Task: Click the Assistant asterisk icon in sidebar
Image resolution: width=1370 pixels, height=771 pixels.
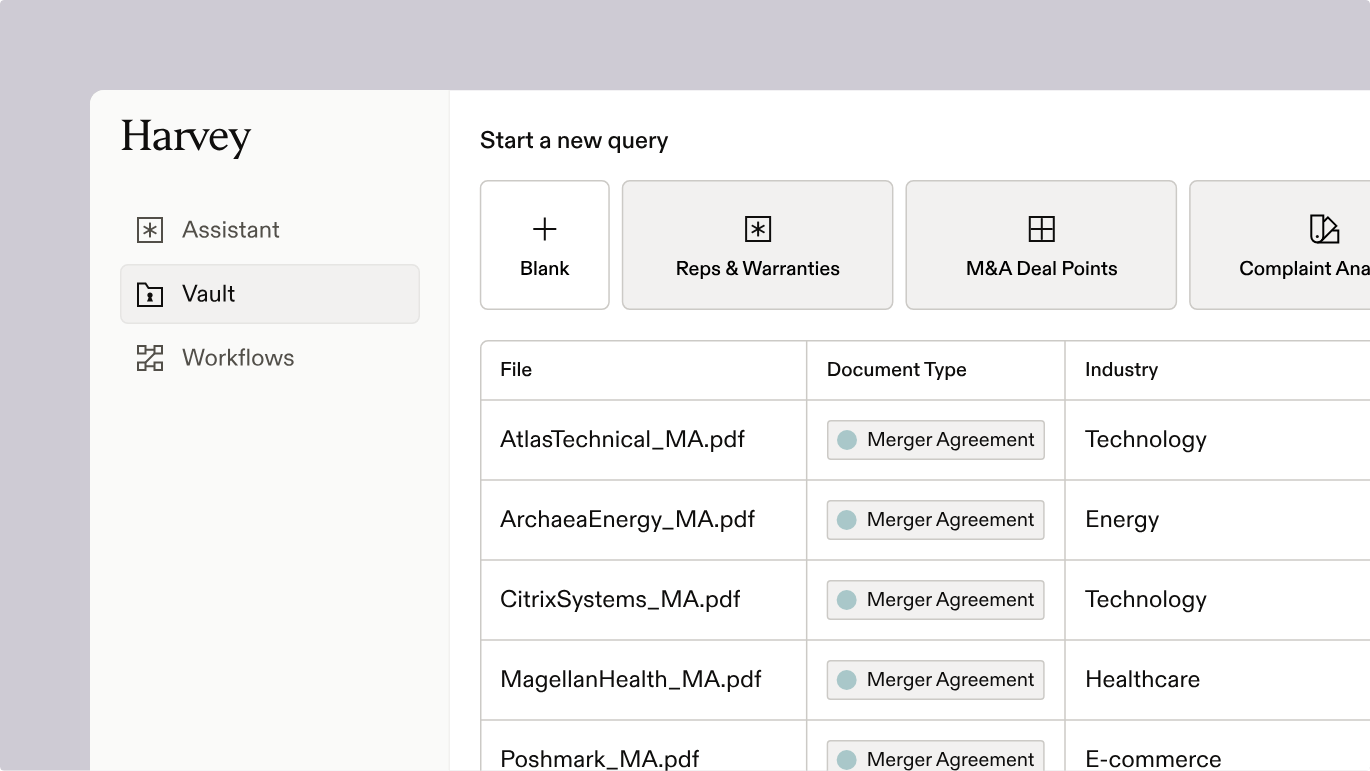Action: (150, 230)
